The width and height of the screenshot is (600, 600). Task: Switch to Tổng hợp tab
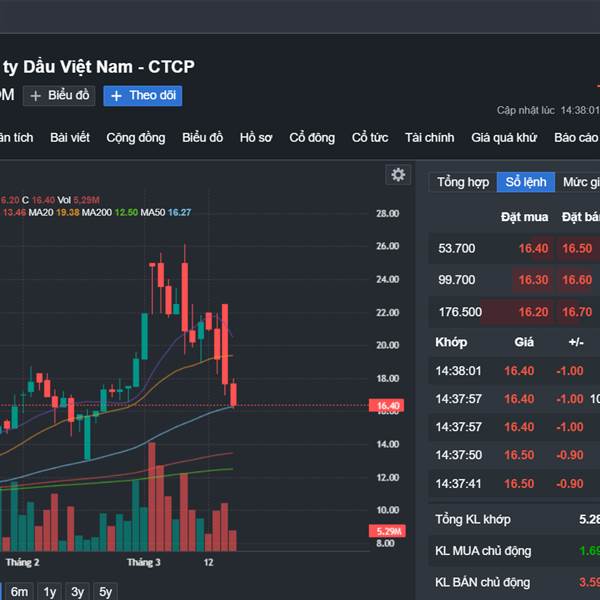click(x=463, y=182)
